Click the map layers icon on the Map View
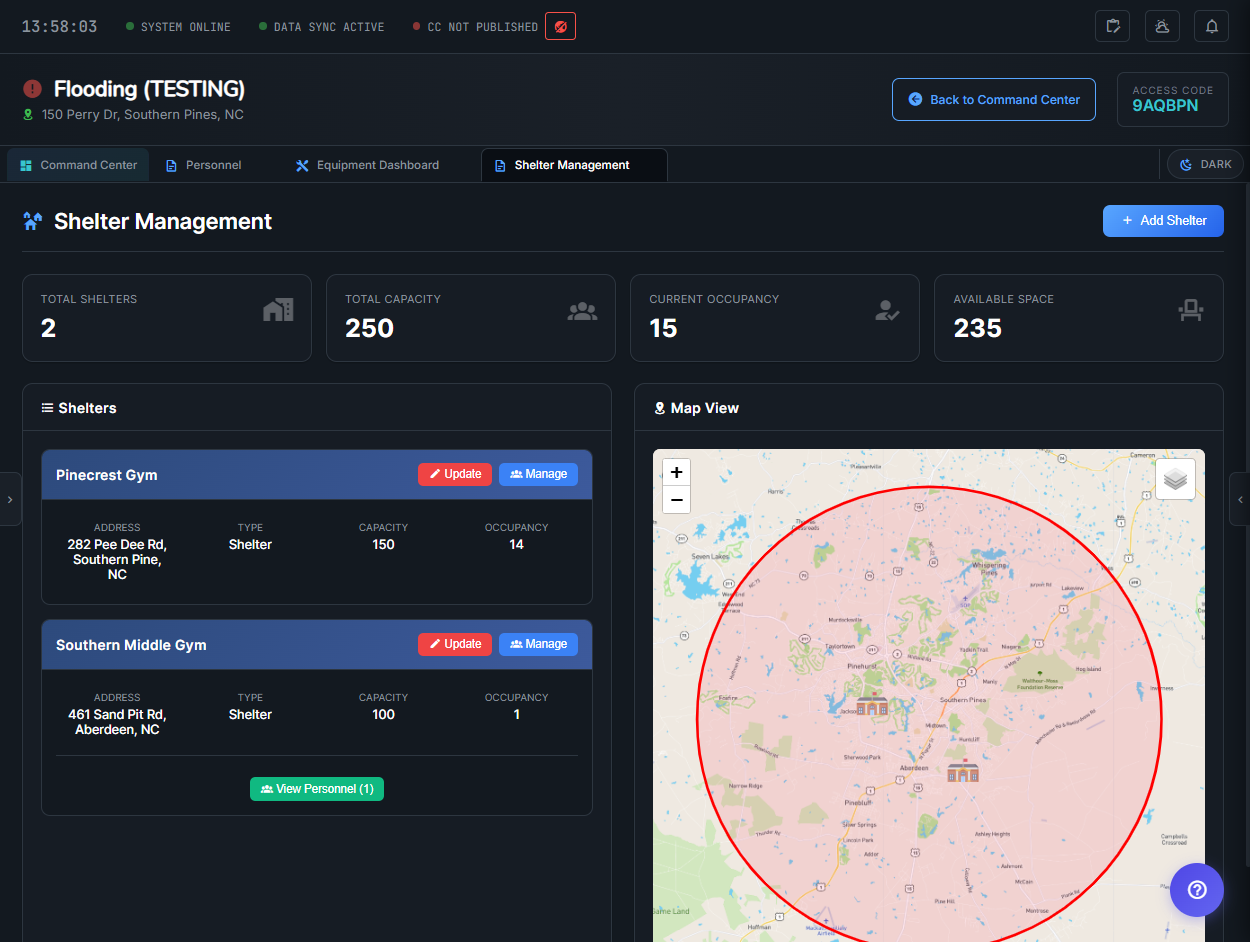1250x942 pixels. click(x=1175, y=478)
